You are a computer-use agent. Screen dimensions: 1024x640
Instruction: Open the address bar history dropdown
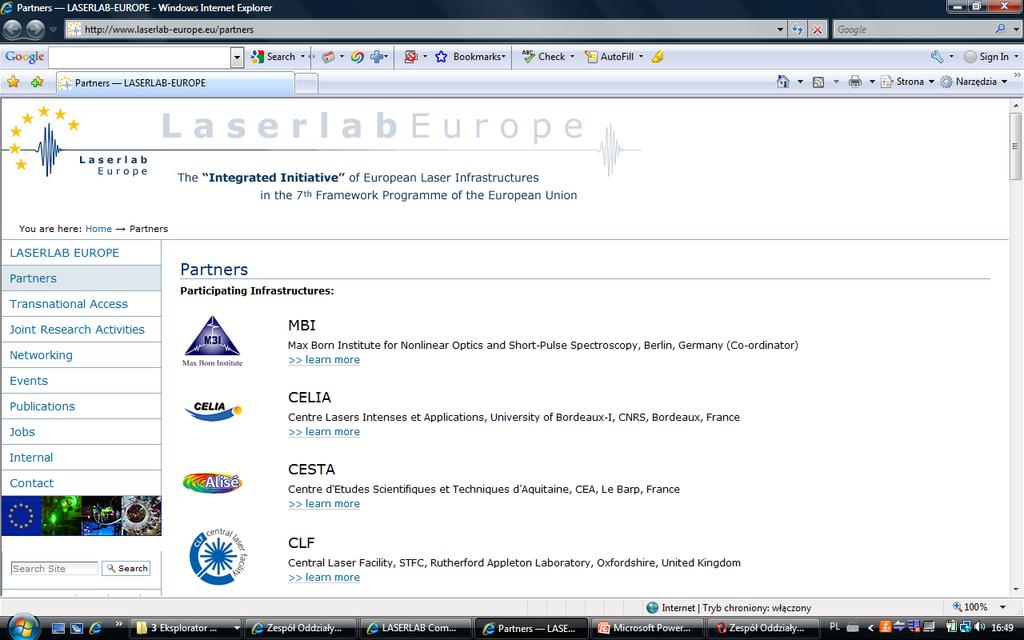tap(780, 29)
